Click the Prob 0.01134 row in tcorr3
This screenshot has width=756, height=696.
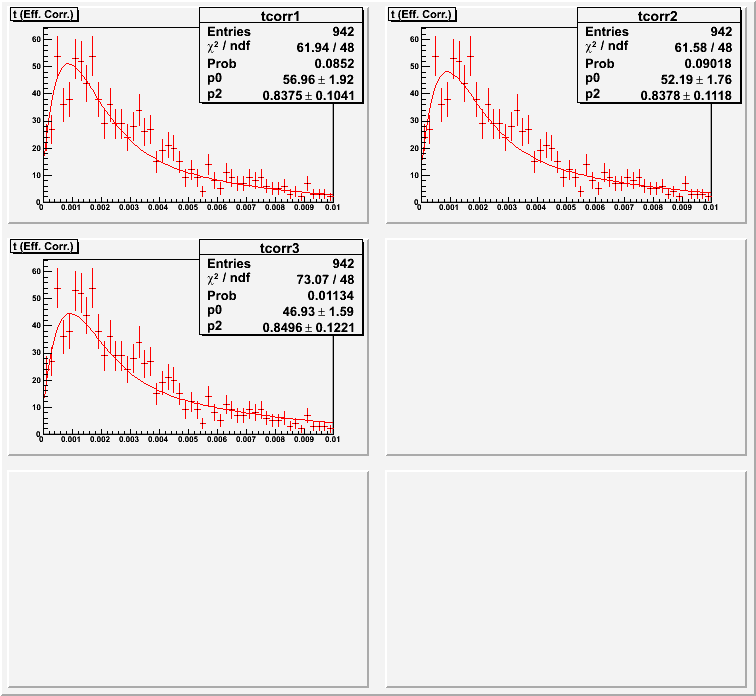281,295
